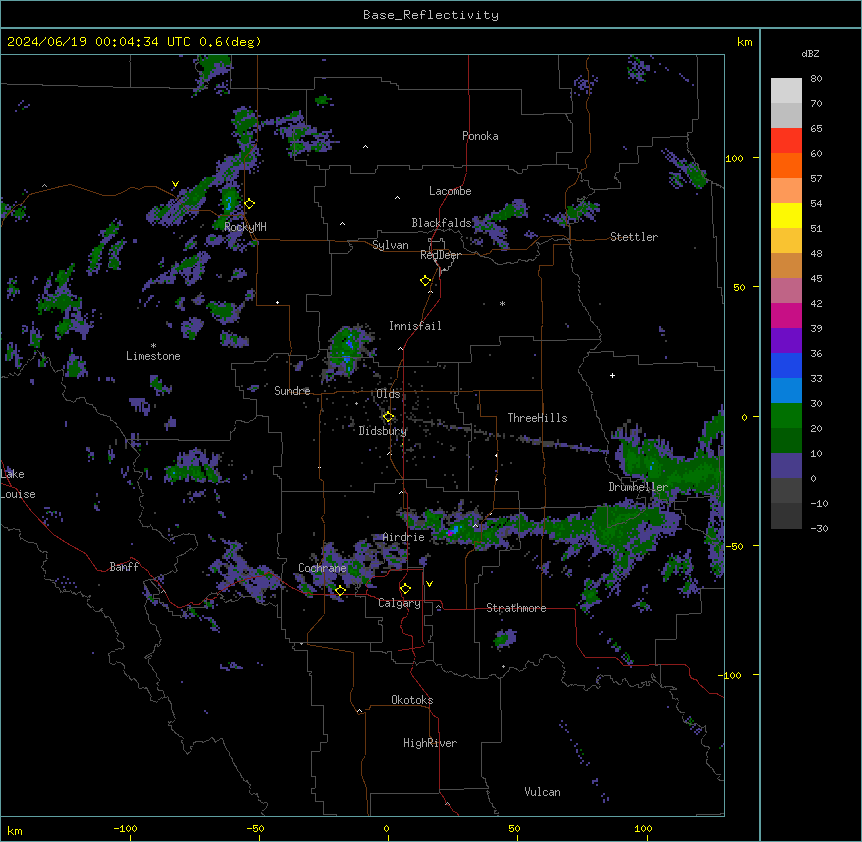Click the magenta 39 dBZ legend swatch
The image size is (862, 842).
[x=786, y=315]
